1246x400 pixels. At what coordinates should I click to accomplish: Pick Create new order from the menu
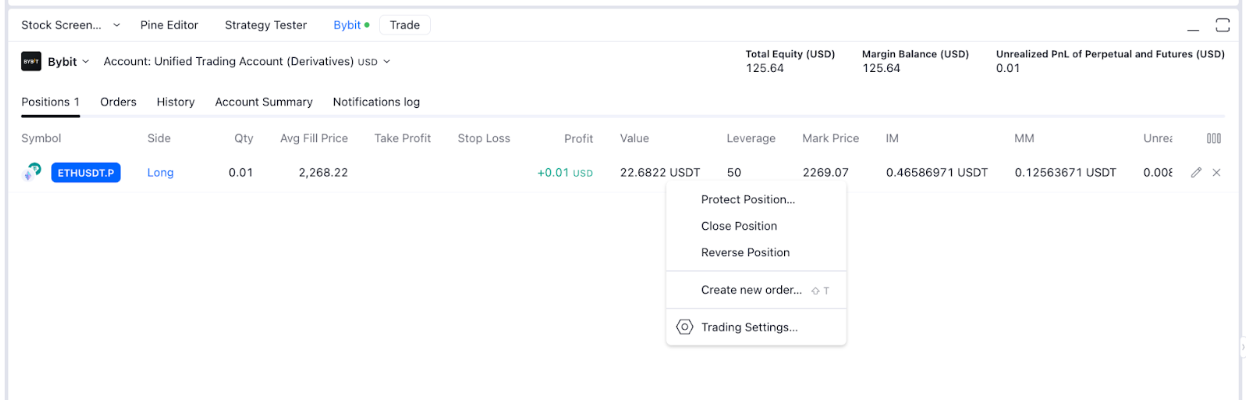click(751, 290)
